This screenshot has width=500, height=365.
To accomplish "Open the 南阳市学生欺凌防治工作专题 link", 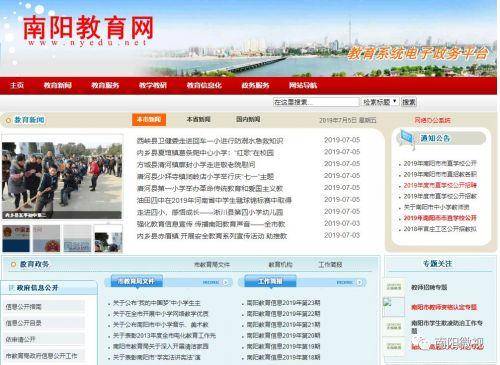I will pos(447,327).
